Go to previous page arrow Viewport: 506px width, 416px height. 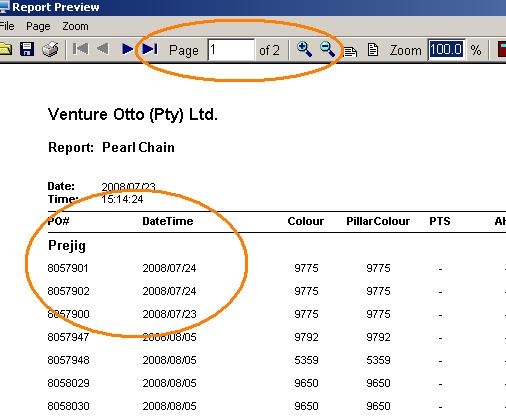tap(103, 49)
